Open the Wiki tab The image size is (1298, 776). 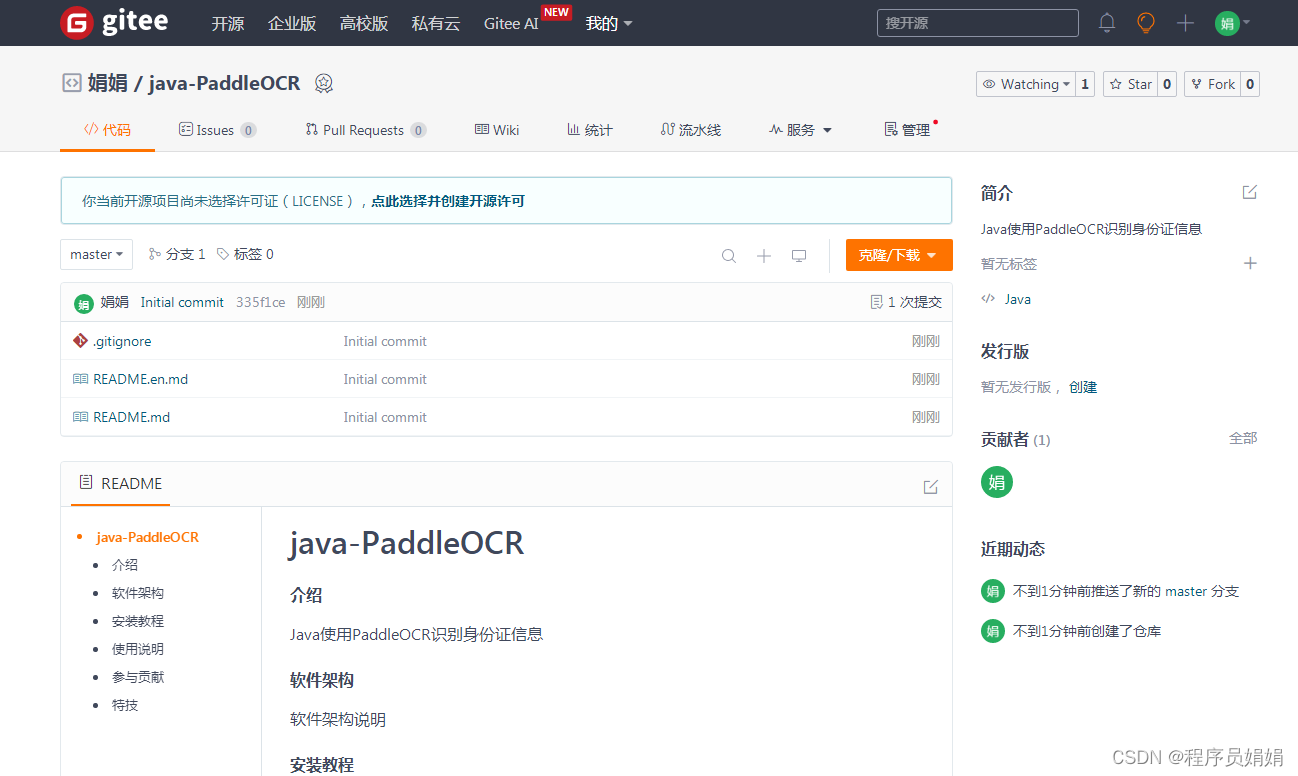pyautogui.click(x=497, y=130)
